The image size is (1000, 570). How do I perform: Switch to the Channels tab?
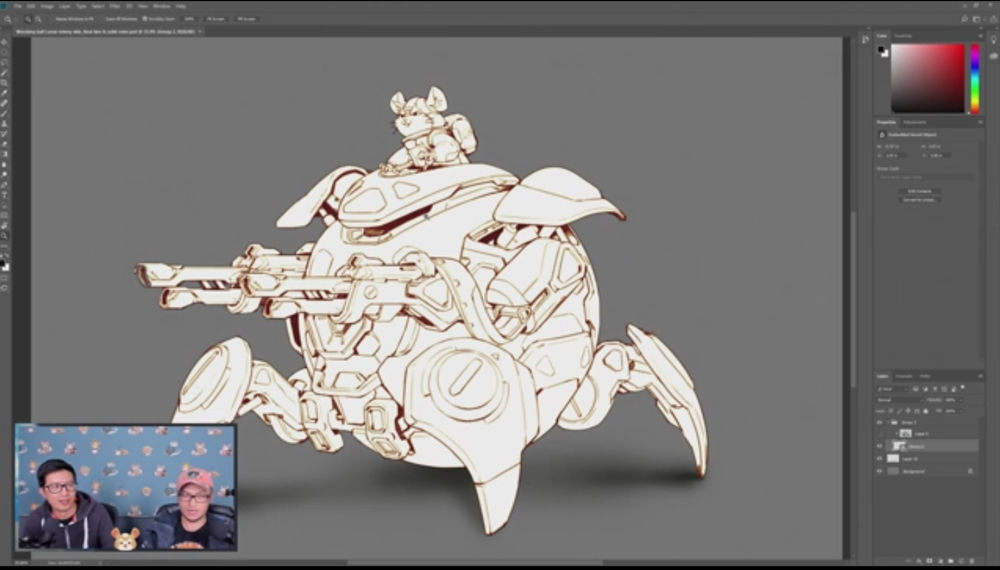[x=903, y=376]
